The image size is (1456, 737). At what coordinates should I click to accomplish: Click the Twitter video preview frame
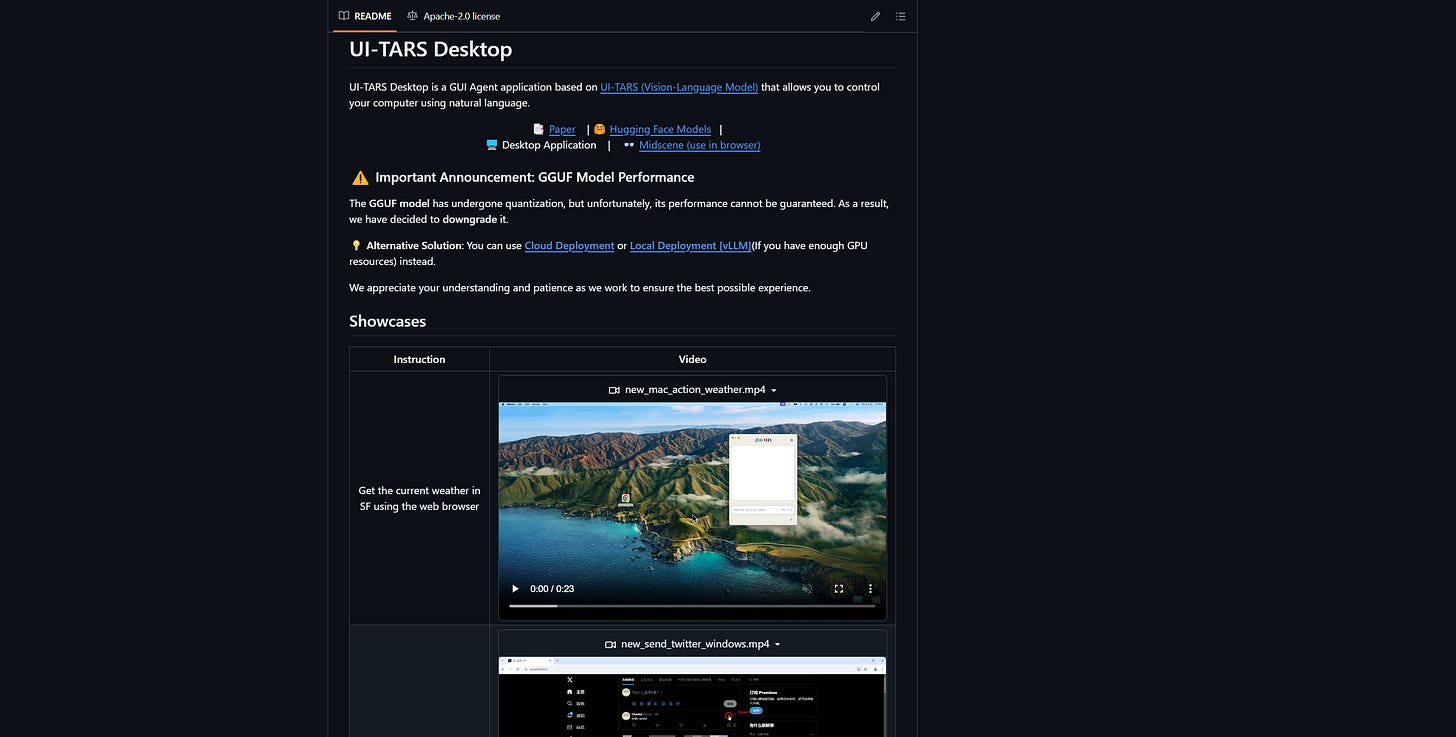(692, 697)
